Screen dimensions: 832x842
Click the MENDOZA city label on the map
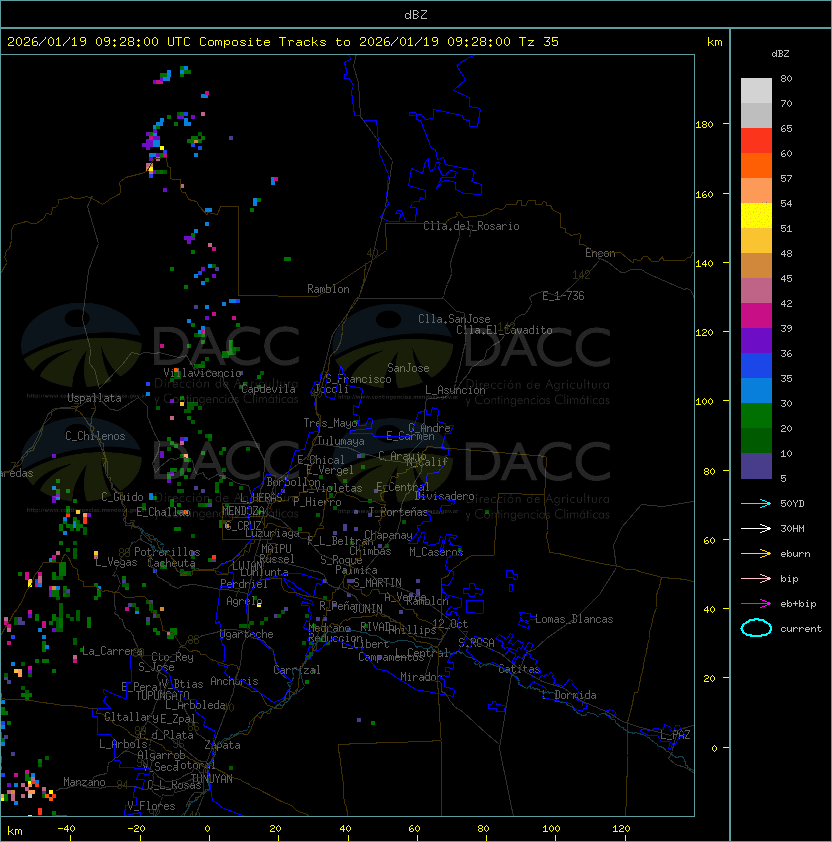coord(243,510)
